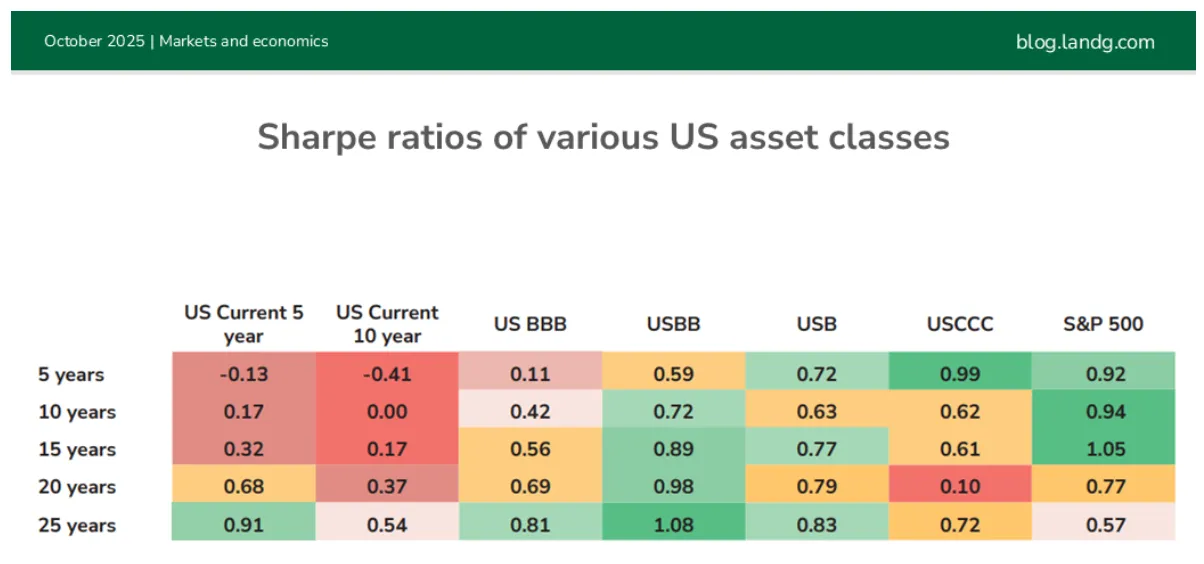Click the 0.00 US Current 10 year cell
The width and height of the screenshot is (1204, 564).
[387, 409]
